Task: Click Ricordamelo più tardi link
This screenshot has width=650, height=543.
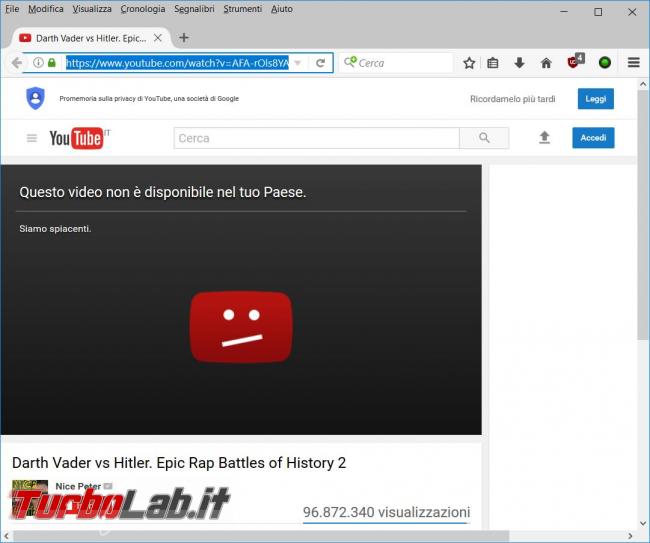Action: tap(512, 99)
